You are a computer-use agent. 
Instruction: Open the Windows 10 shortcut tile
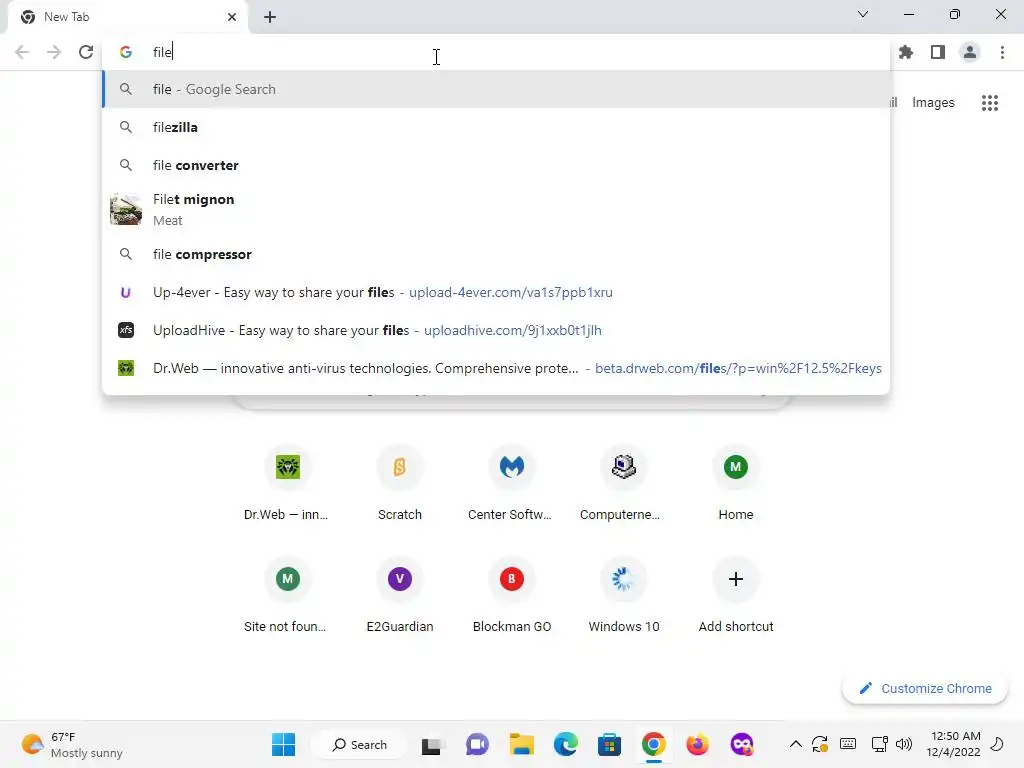point(624,596)
